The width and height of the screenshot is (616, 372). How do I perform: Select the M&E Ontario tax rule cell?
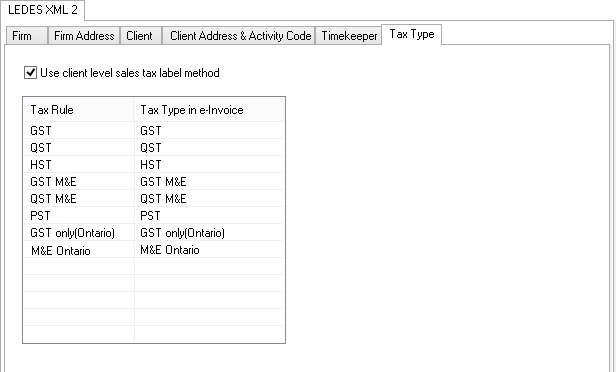pyautogui.click(x=79, y=250)
